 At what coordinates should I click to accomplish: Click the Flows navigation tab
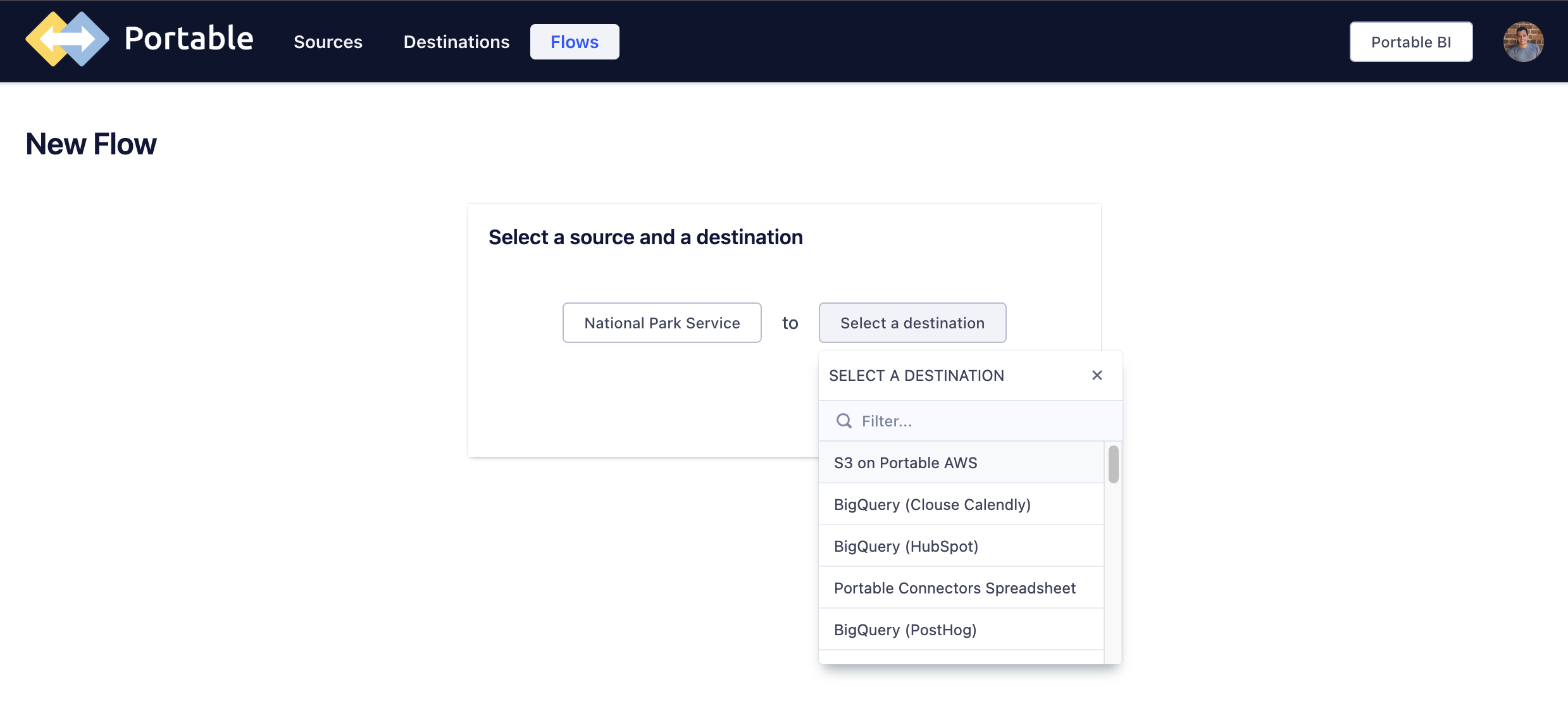tap(575, 41)
